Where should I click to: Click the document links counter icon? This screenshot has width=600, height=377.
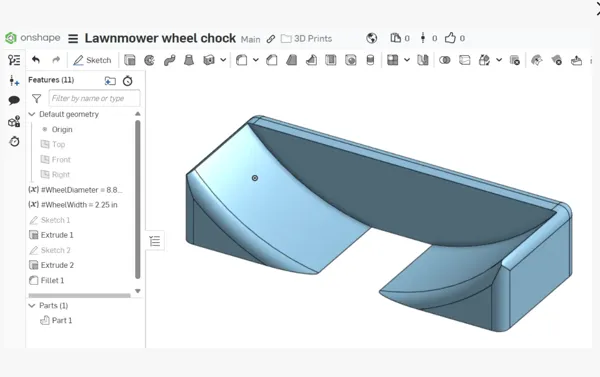(423, 38)
